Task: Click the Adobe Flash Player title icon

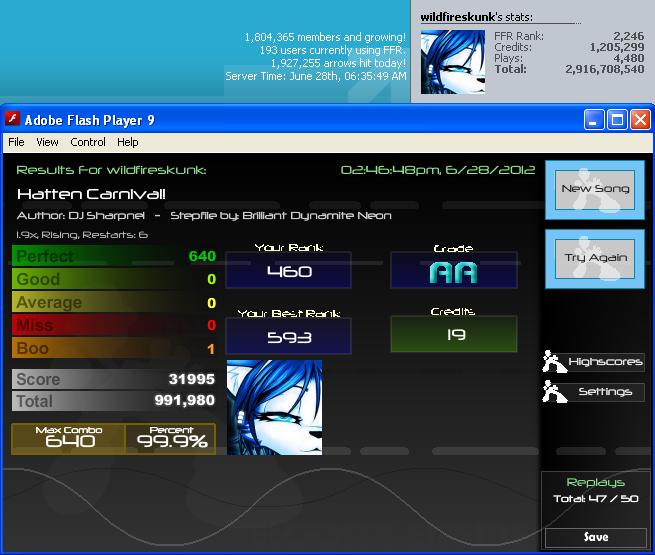Action: tap(13, 119)
